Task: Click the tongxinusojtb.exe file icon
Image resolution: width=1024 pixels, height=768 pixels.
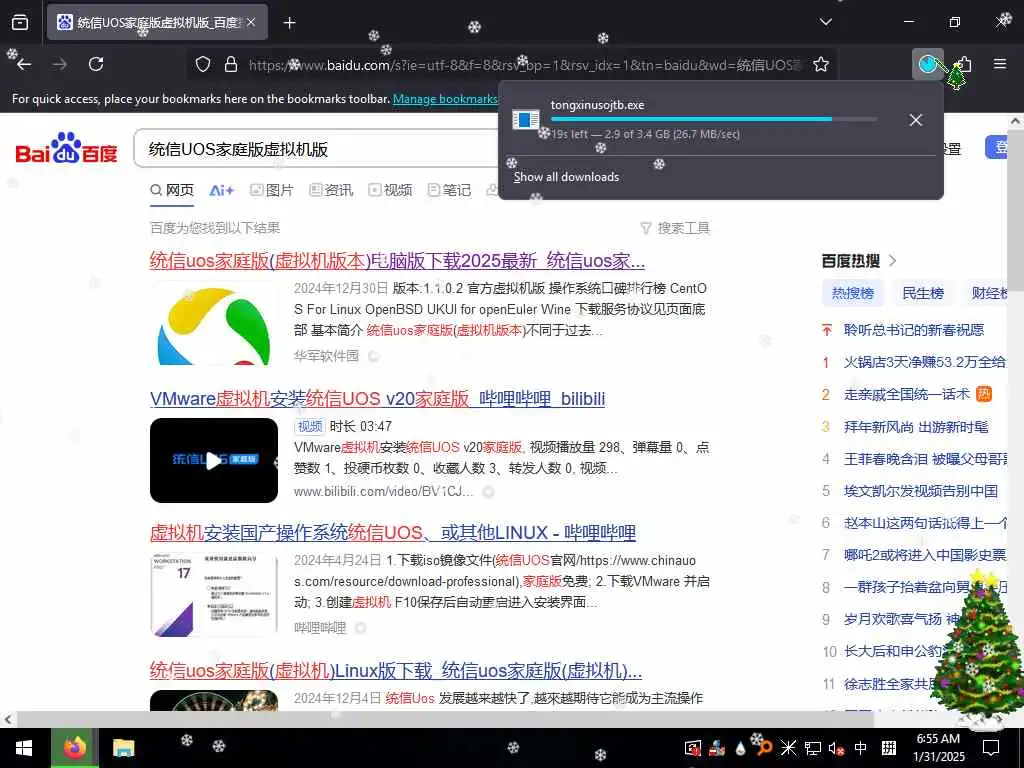Action: 525,120
